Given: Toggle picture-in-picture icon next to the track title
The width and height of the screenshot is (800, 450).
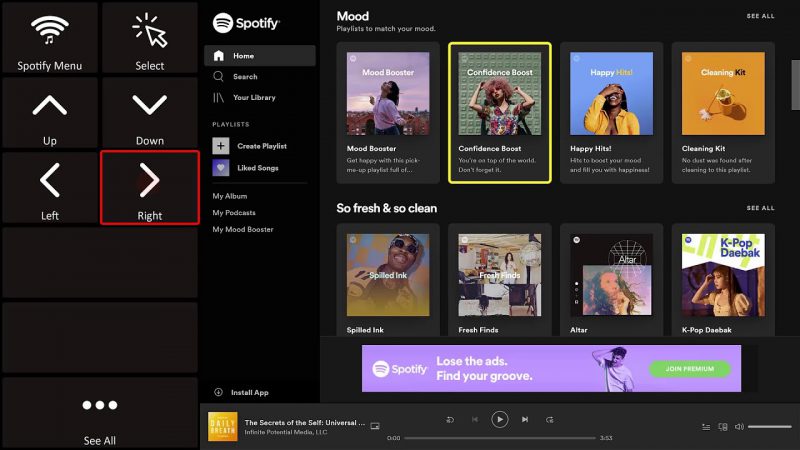Looking at the screenshot, I should (375, 426).
